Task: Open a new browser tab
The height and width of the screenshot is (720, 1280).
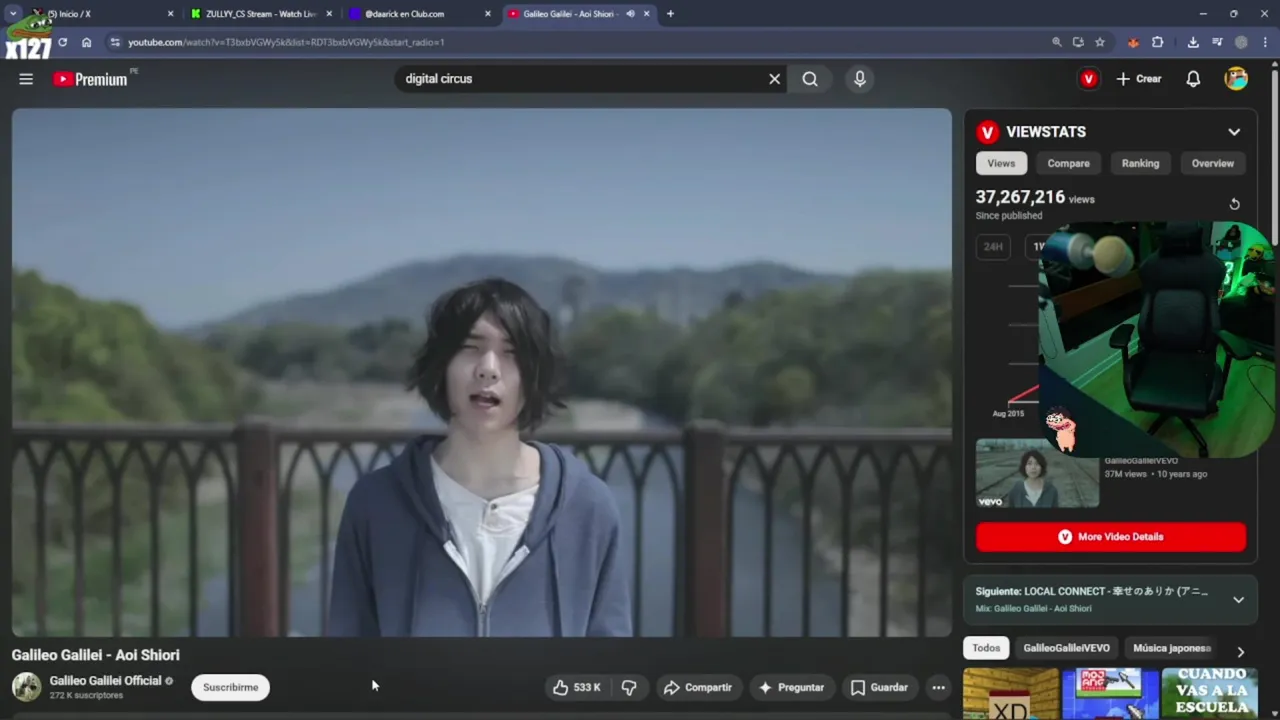Action: tap(670, 14)
